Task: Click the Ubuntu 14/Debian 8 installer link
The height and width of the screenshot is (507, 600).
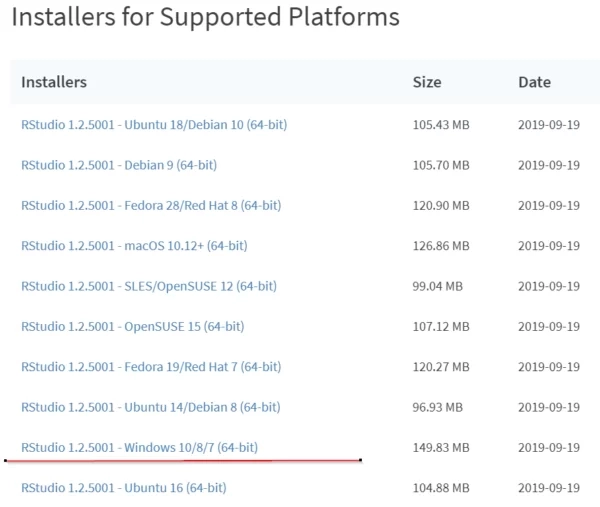Action: [x=150, y=406]
